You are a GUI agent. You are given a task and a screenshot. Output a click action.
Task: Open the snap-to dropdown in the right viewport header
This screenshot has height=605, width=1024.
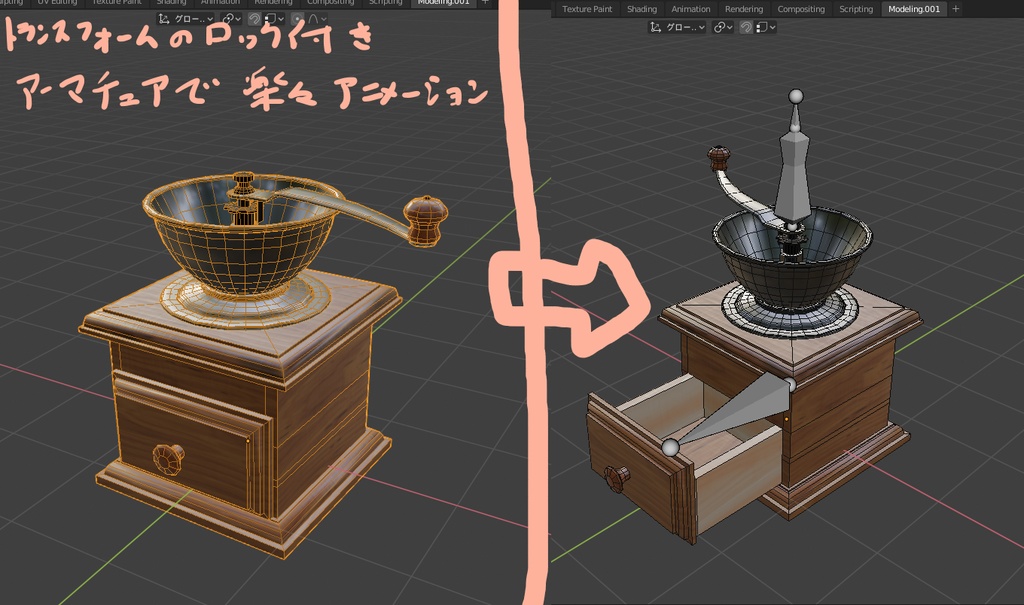(771, 28)
